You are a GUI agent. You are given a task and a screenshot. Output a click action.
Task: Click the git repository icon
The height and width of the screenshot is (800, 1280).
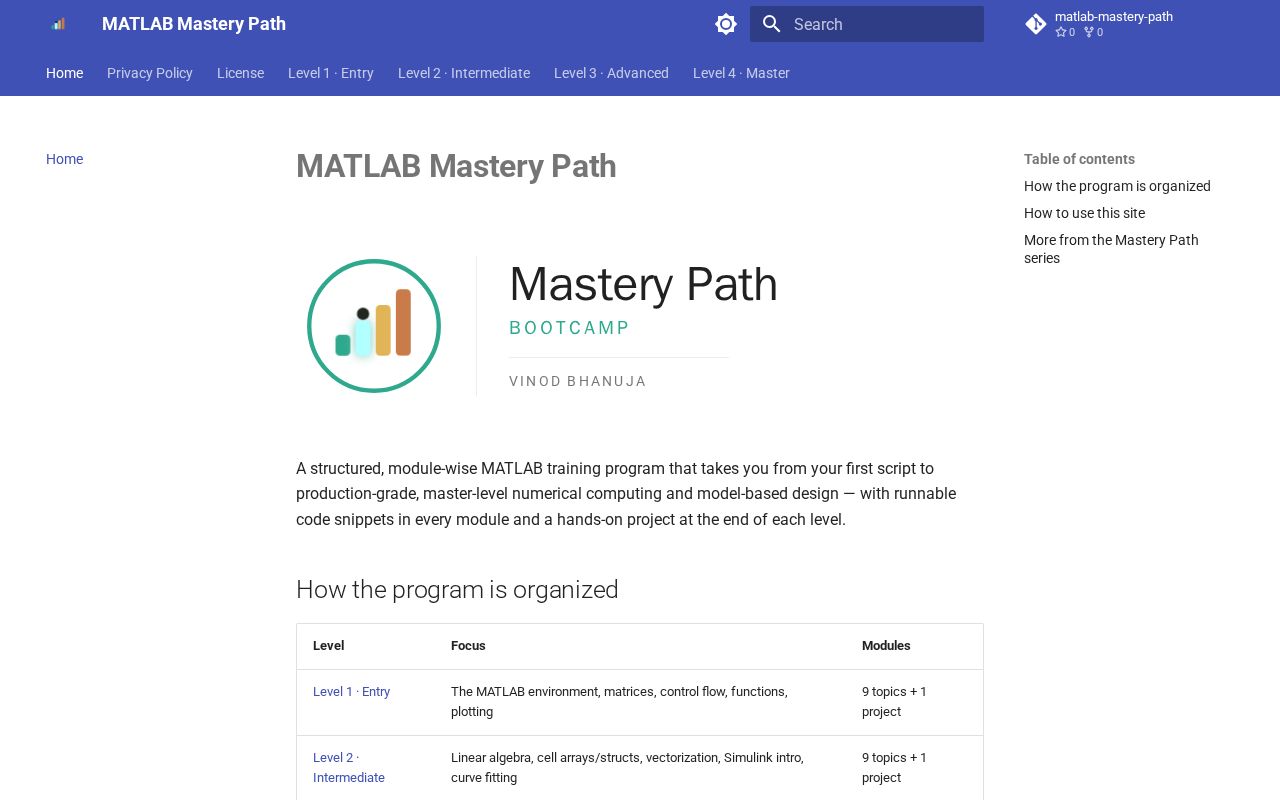pyautogui.click(x=1036, y=24)
